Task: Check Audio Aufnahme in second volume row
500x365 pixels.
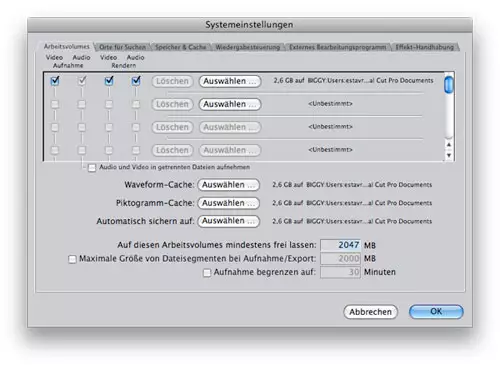Action: coord(82,104)
